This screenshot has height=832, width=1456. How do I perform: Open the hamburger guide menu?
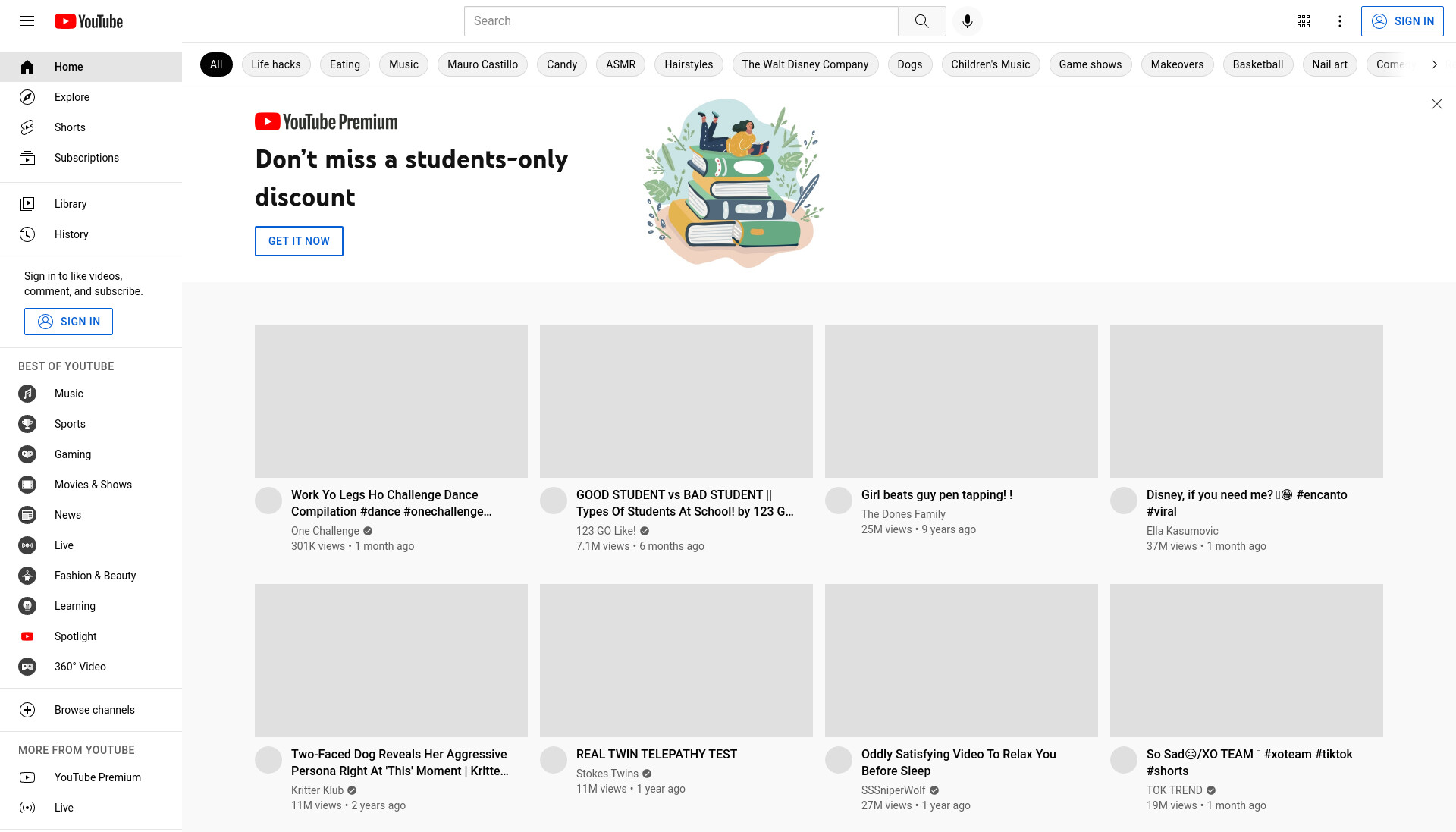click(27, 21)
